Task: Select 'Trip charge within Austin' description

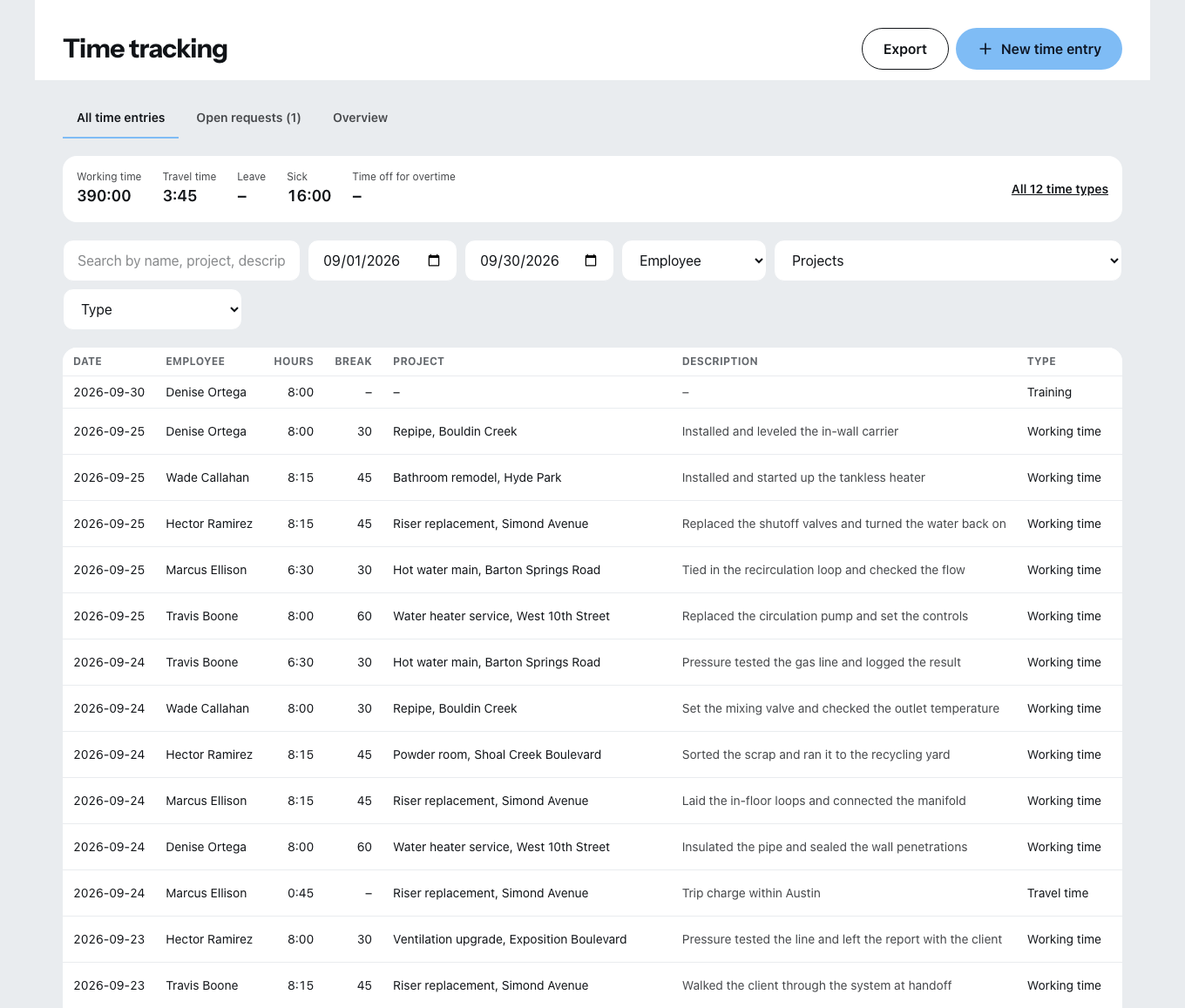Action: pyautogui.click(x=751, y=893)
